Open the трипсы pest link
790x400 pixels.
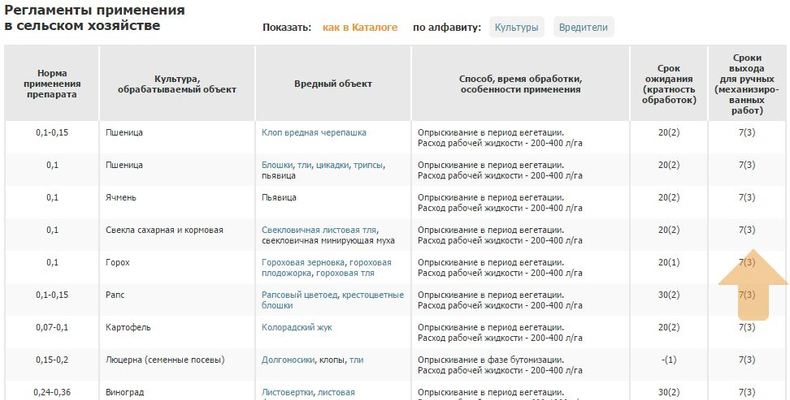click(x=368, y=165)
